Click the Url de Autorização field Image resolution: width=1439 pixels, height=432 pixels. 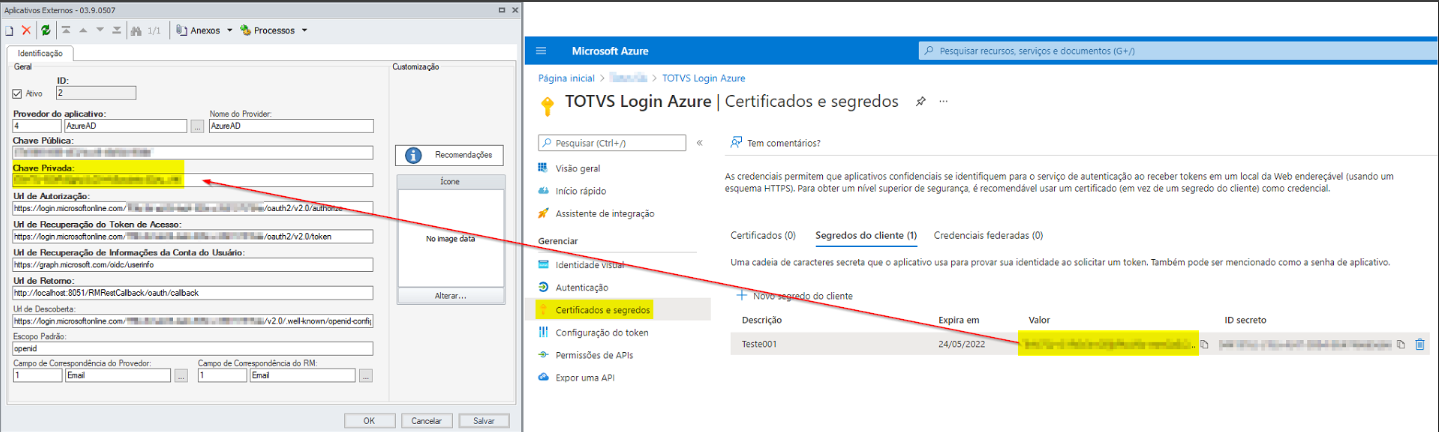pyautogui.click(x=192, y=208)
